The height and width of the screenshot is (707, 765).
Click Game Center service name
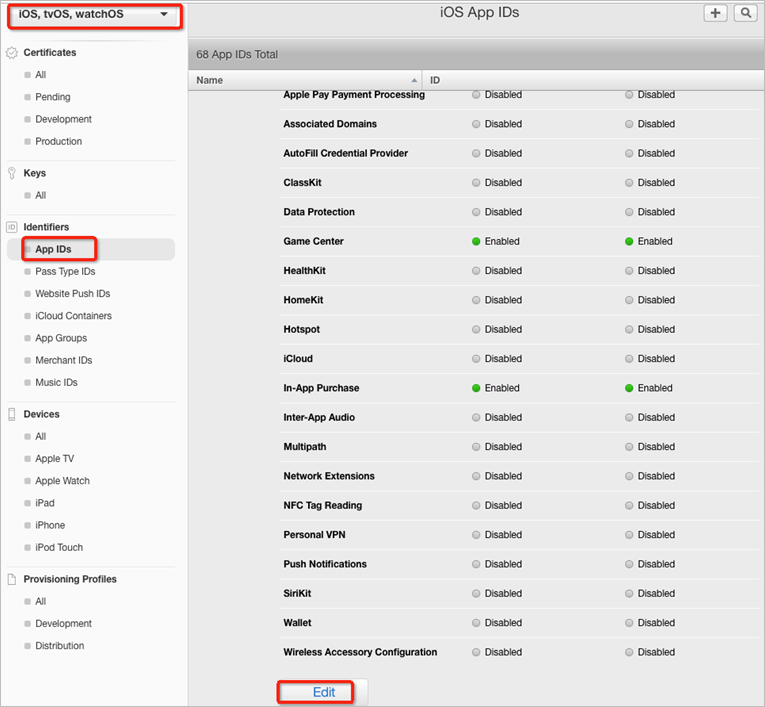coord(313,242)
